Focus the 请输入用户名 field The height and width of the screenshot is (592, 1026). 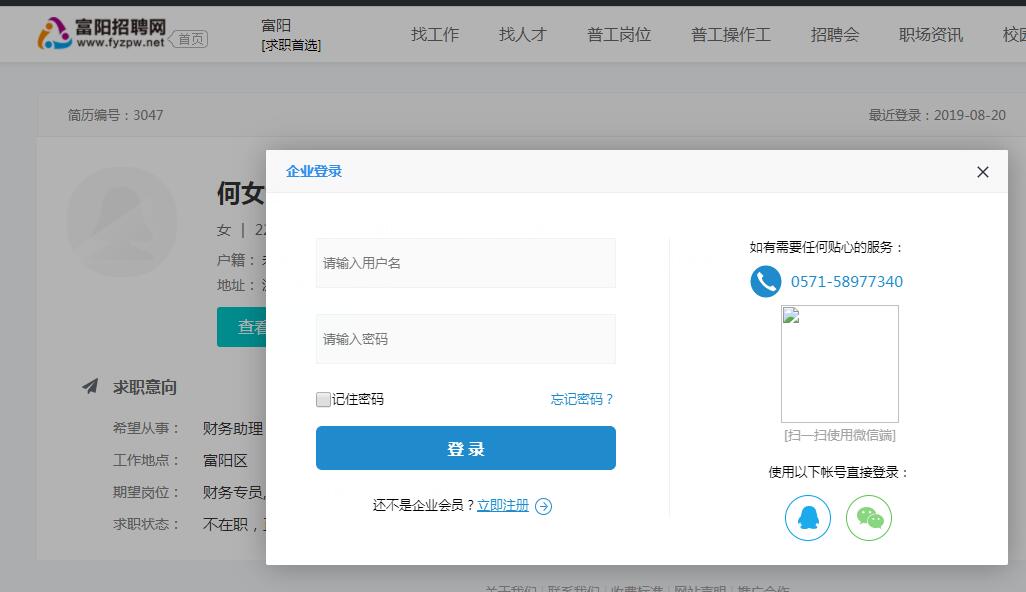[465, 263]
